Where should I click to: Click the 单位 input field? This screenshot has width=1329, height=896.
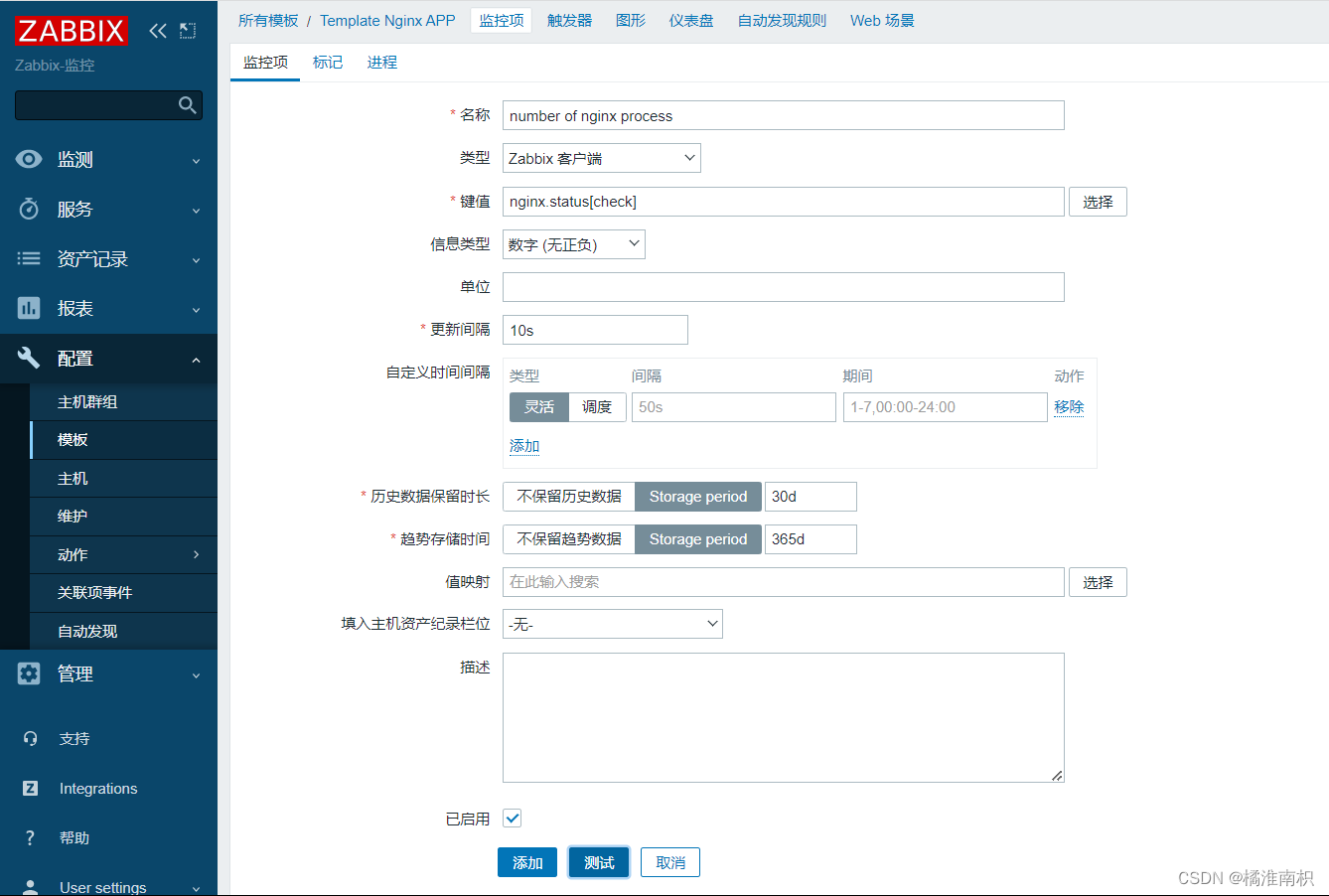[x=784, y=287]
